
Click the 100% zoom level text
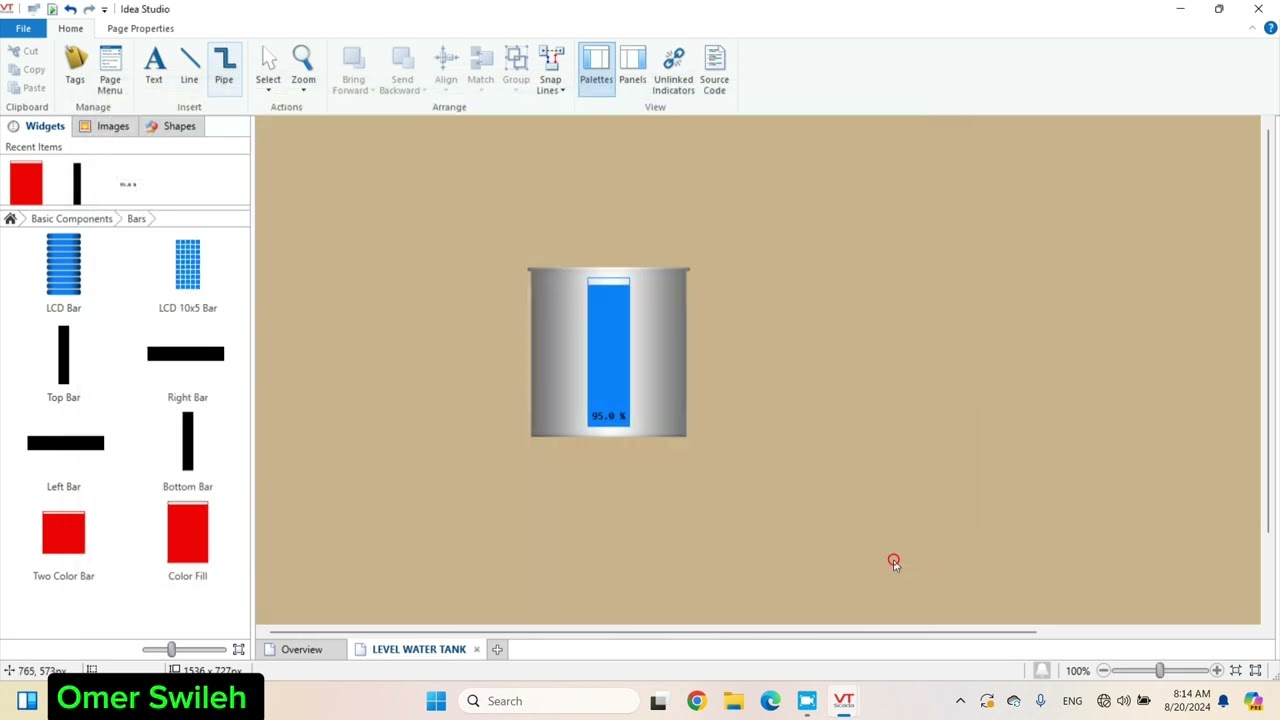(x=1077, y=671)
